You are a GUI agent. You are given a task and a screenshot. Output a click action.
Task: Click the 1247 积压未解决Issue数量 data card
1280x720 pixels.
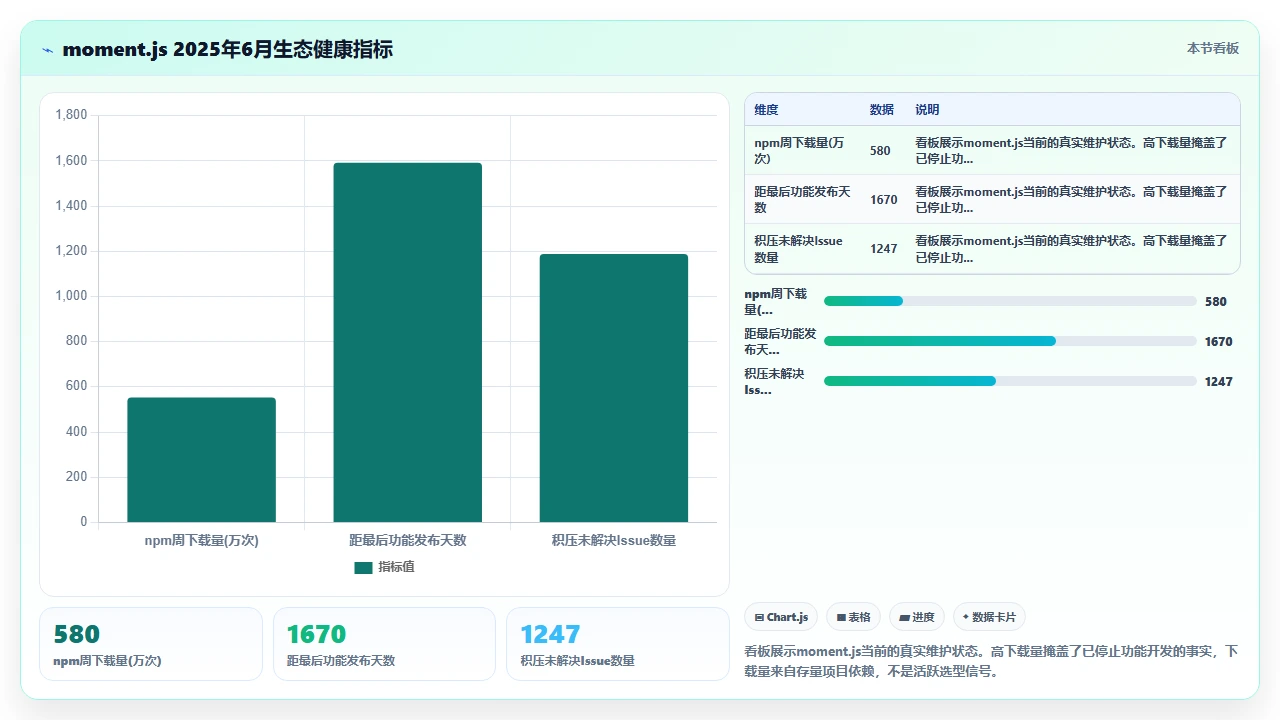(618, 644)
